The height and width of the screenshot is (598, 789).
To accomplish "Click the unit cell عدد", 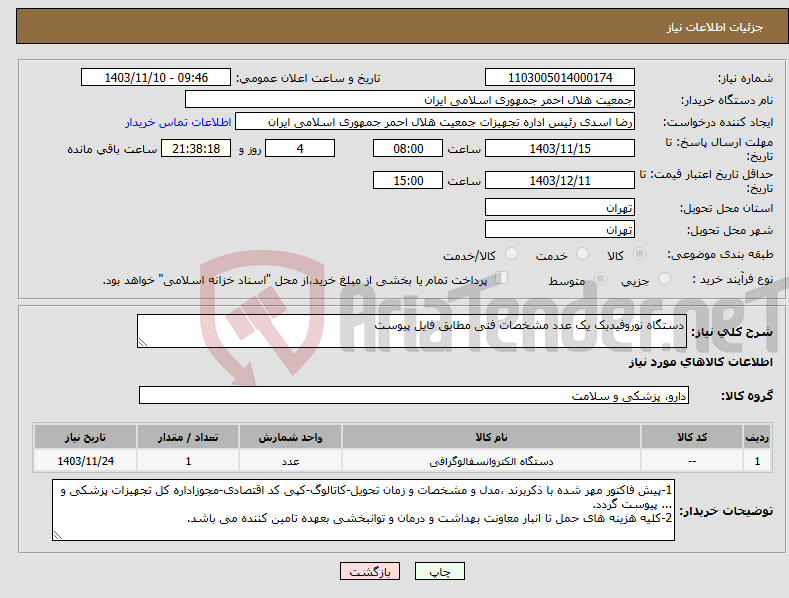I will click(290, 461).
